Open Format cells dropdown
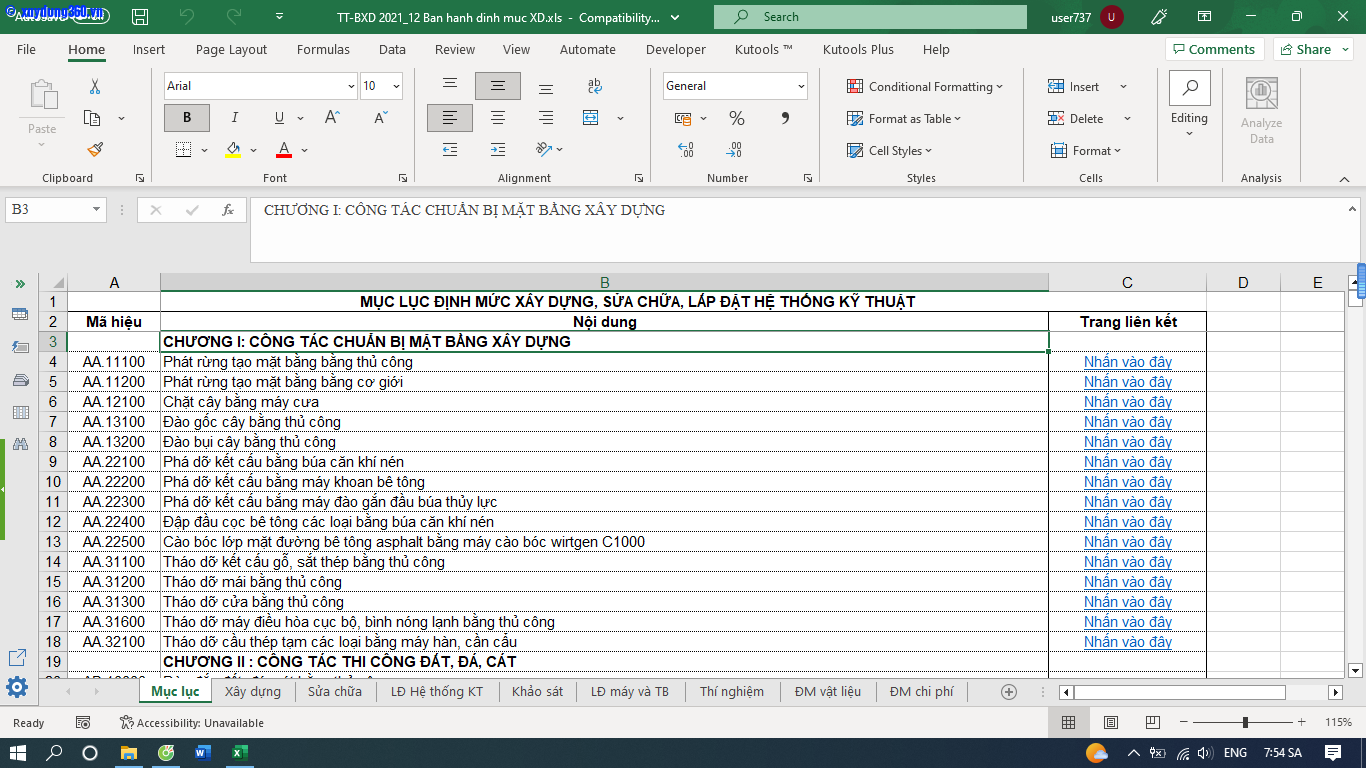 click(x=1086, y=150)
